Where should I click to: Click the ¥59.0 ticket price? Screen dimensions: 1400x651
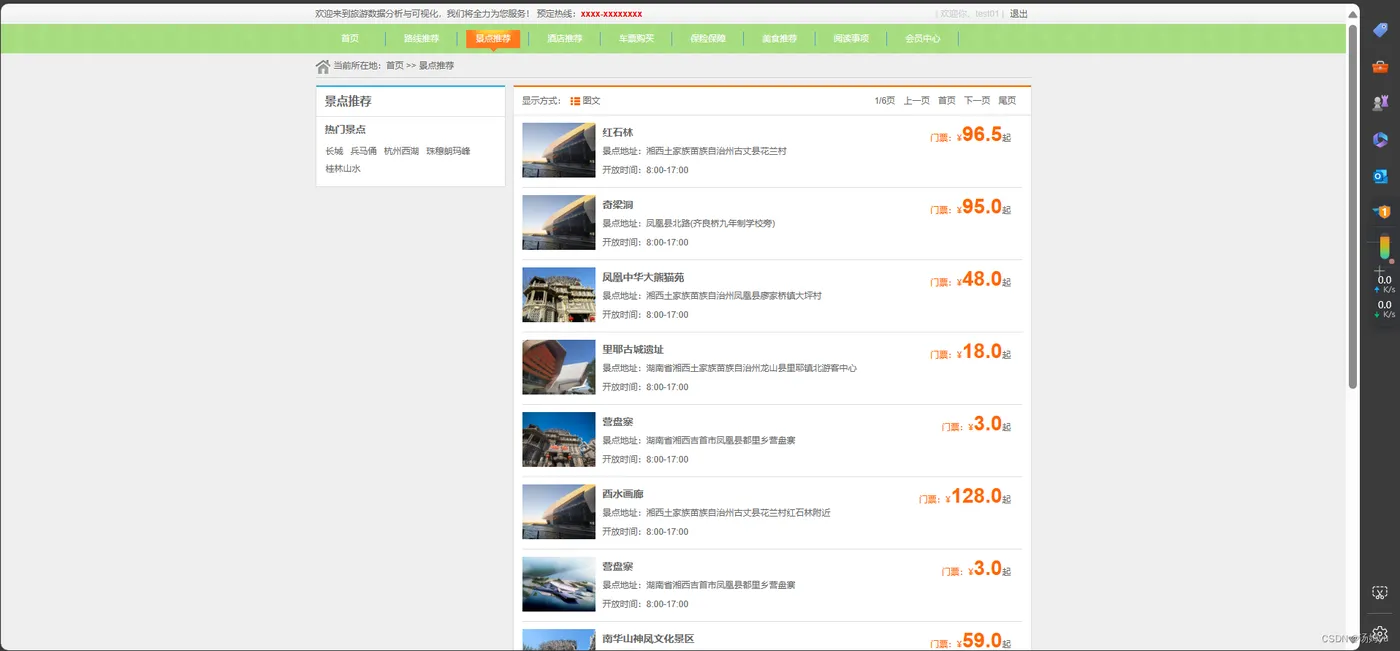(x=979, y=641)
